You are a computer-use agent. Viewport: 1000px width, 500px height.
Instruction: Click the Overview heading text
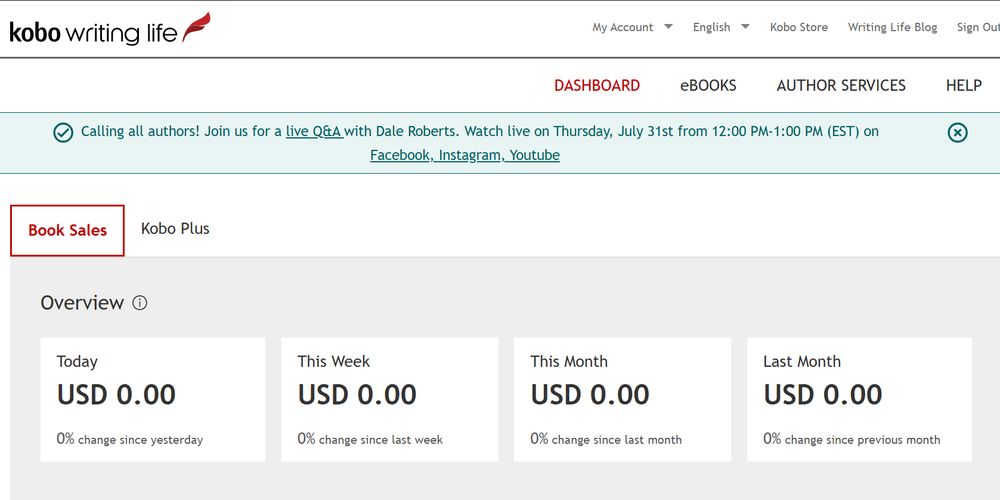(82, 303)
